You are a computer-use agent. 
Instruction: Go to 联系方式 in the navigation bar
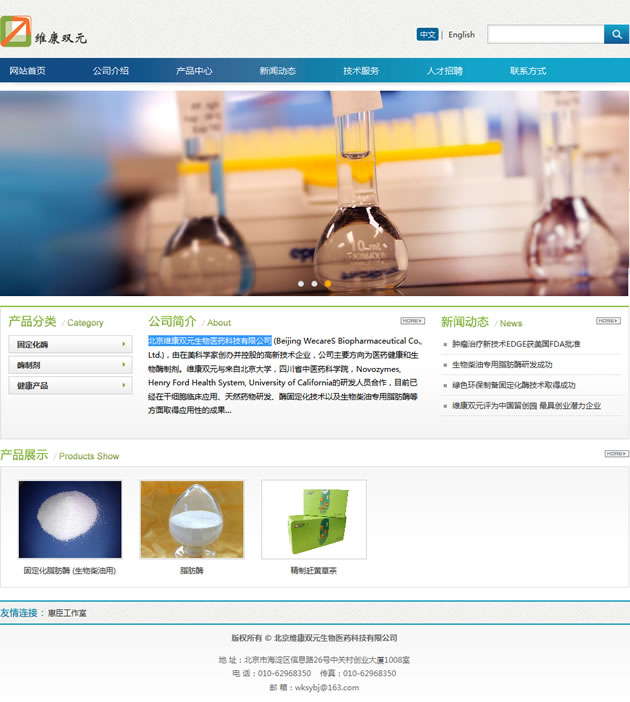(528, 71)
